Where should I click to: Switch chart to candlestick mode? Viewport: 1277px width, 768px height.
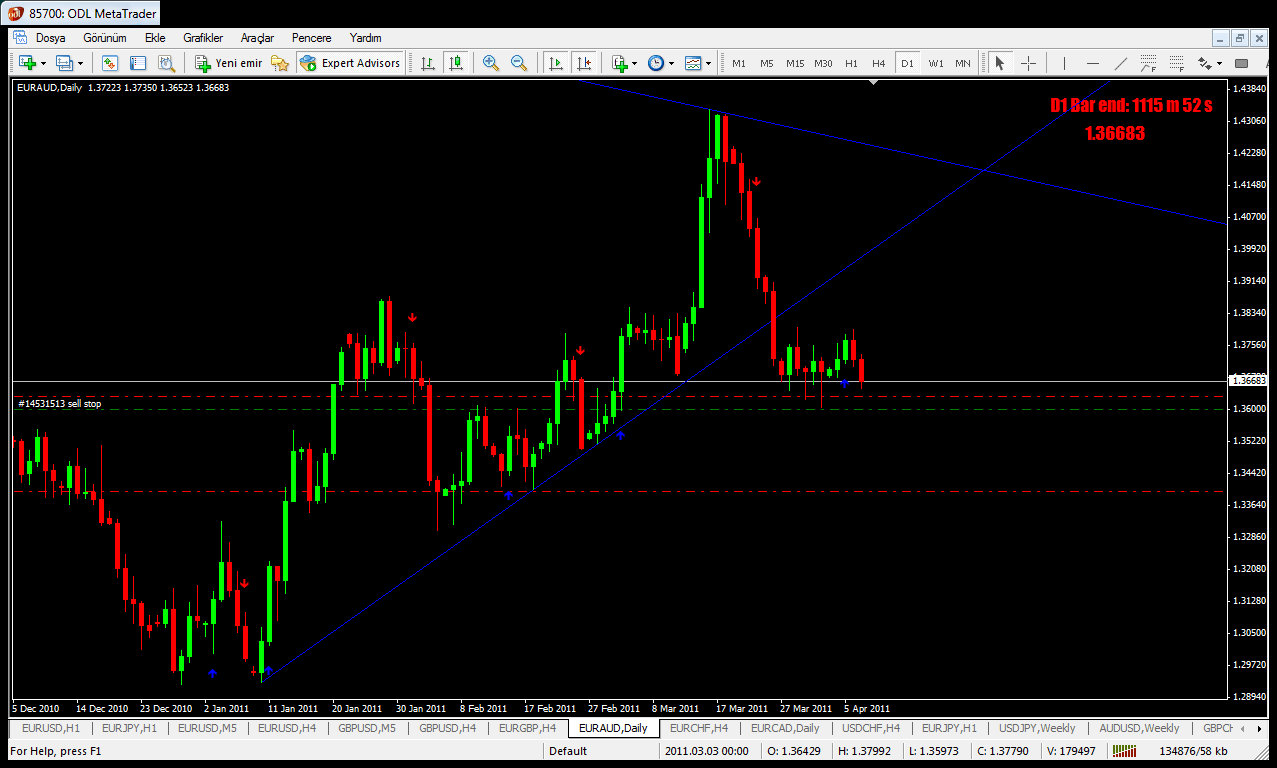(x=456, y=63)
